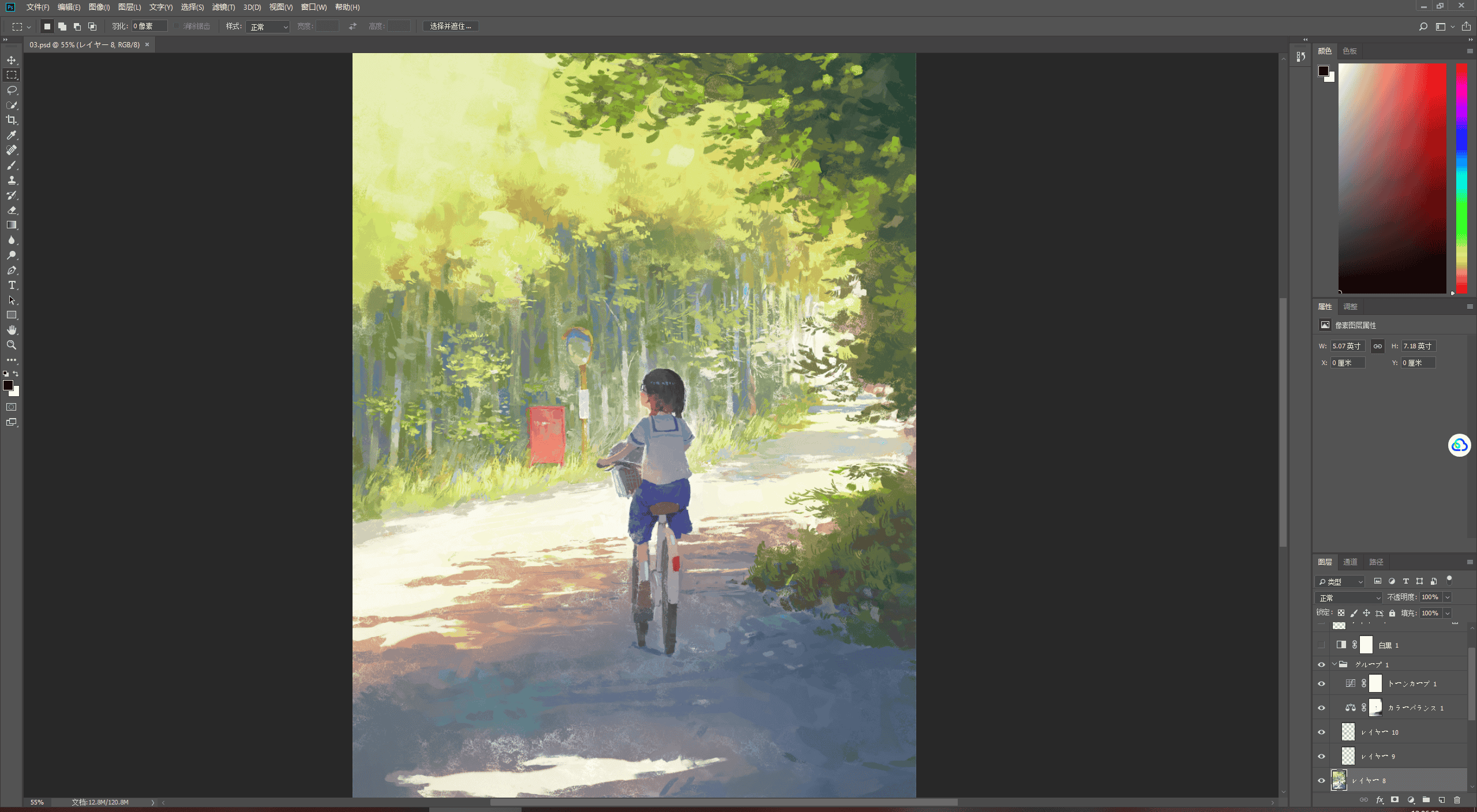Image resolution: width=1477 pixels, height=812 pixels.
Task: Click in the color picker field
Action: pos(1392,178)
